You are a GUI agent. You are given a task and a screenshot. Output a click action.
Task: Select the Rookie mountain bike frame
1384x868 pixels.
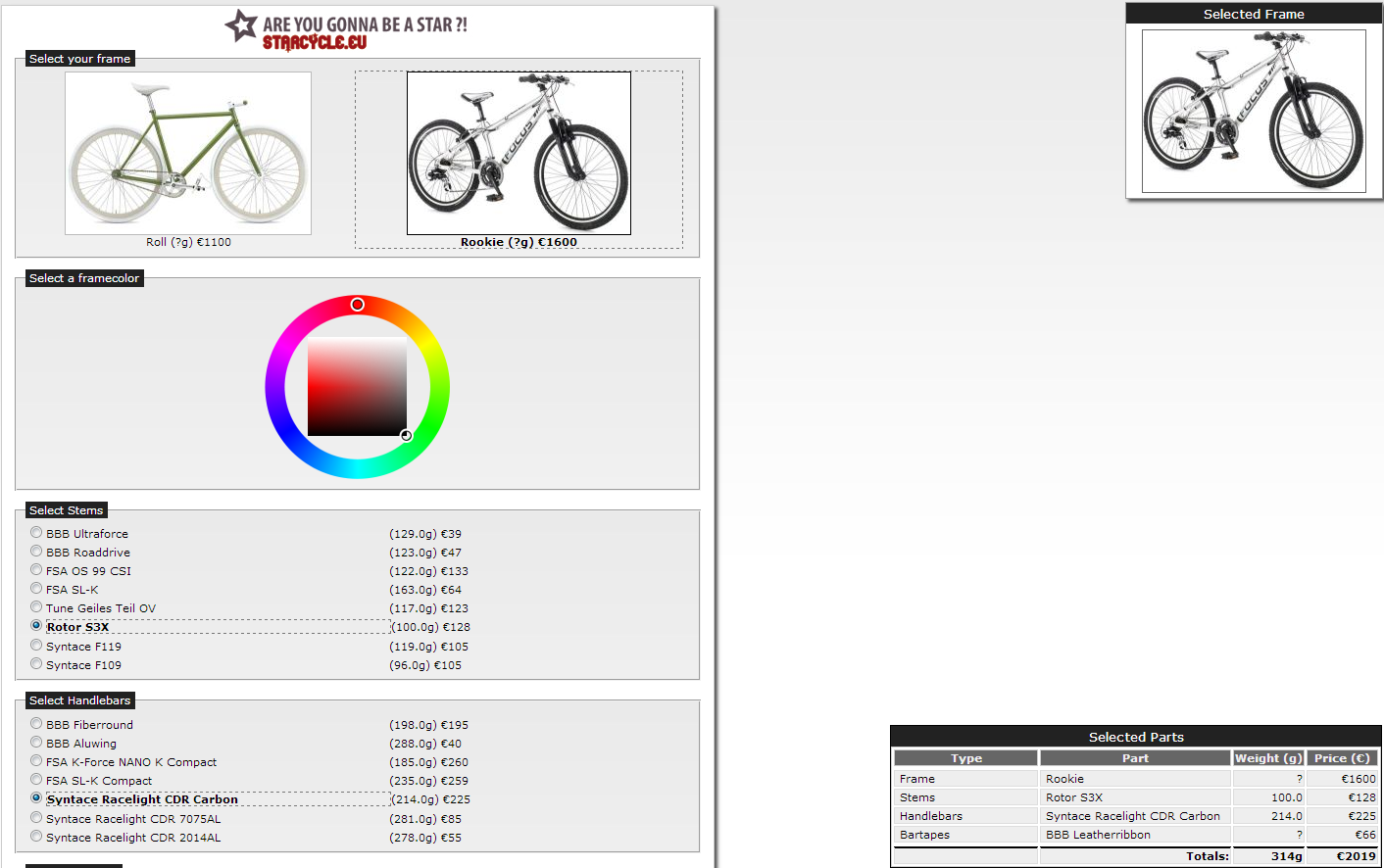pyautogui.click(x=519, y=153)
